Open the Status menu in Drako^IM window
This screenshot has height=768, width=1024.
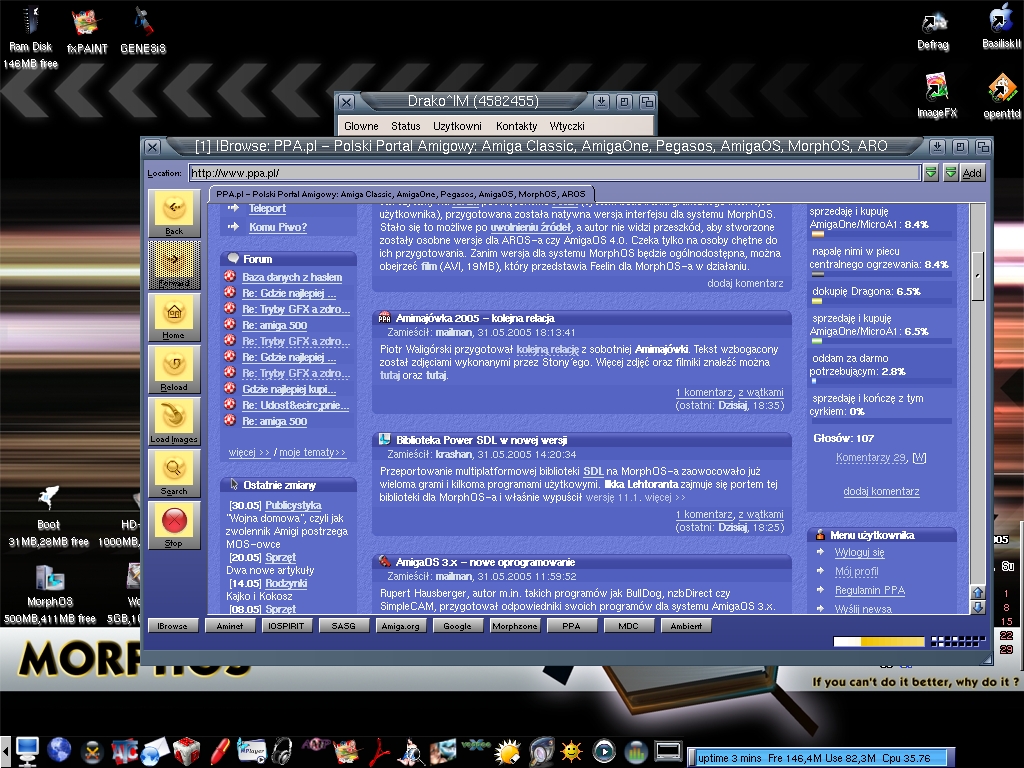click(406, 126)
